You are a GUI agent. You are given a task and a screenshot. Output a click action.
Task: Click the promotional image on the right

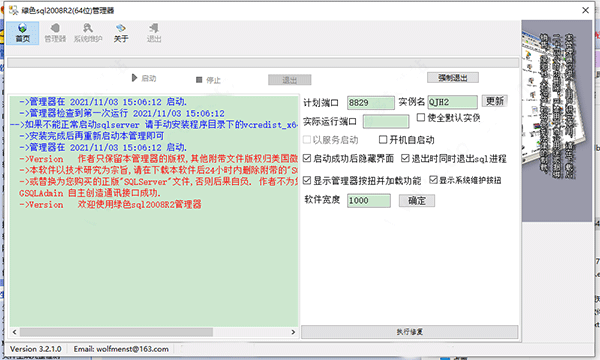coord(557,121)
